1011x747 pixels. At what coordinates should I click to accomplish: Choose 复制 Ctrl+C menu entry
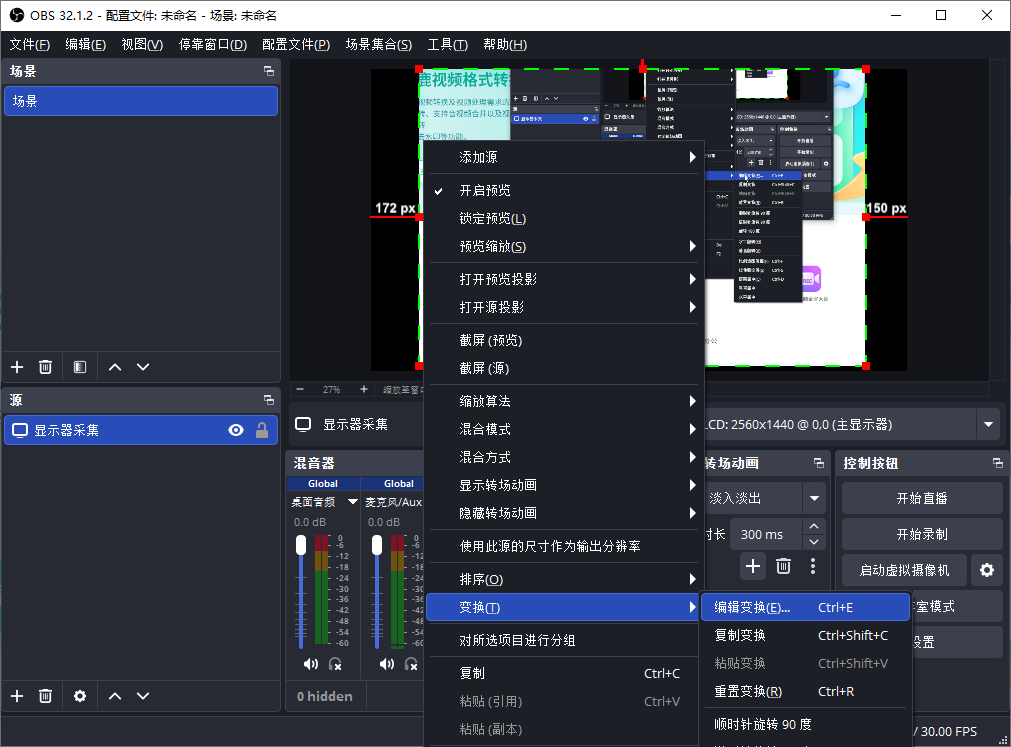point(564,674)
